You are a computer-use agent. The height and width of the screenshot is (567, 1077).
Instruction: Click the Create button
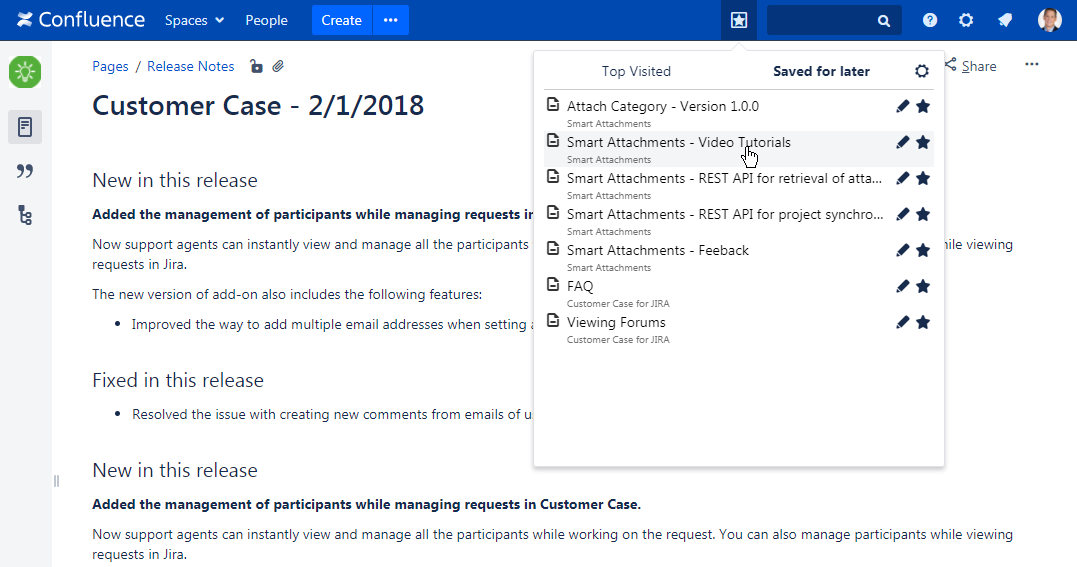point(341,20)
